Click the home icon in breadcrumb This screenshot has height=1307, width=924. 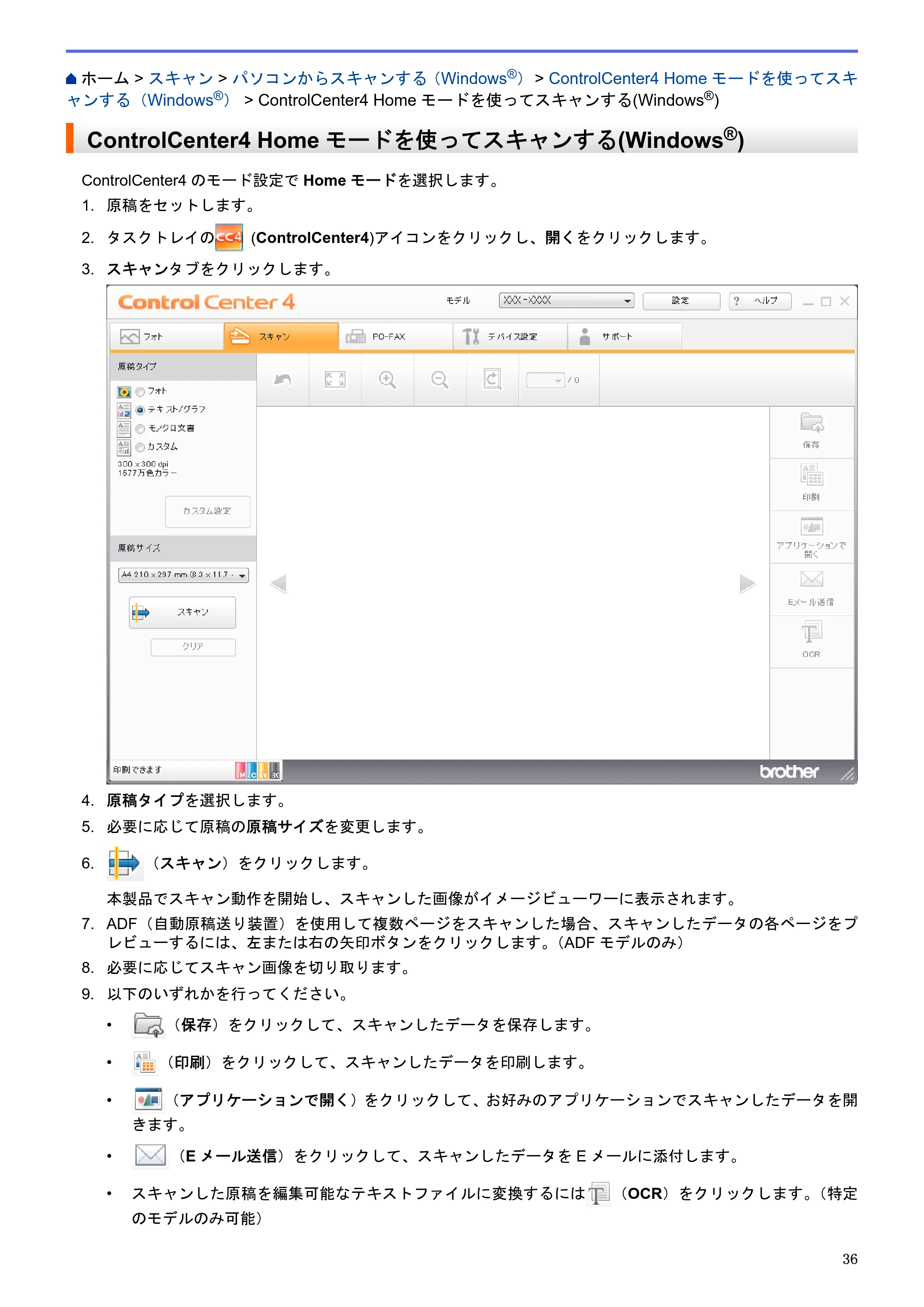[71, 79]
